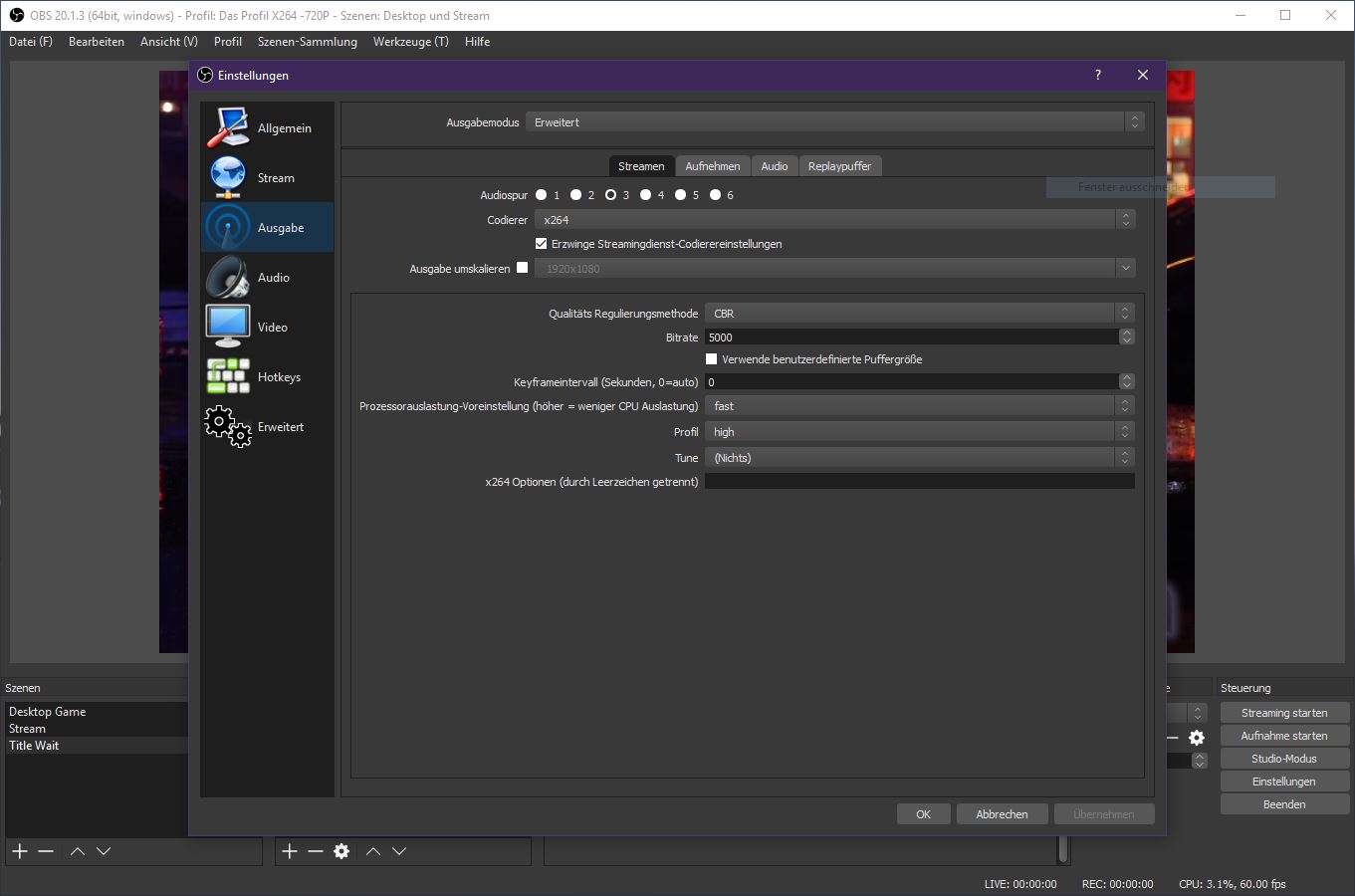Open the Profil high dropdown
The image size is (1355, 896).
point(919,431)
